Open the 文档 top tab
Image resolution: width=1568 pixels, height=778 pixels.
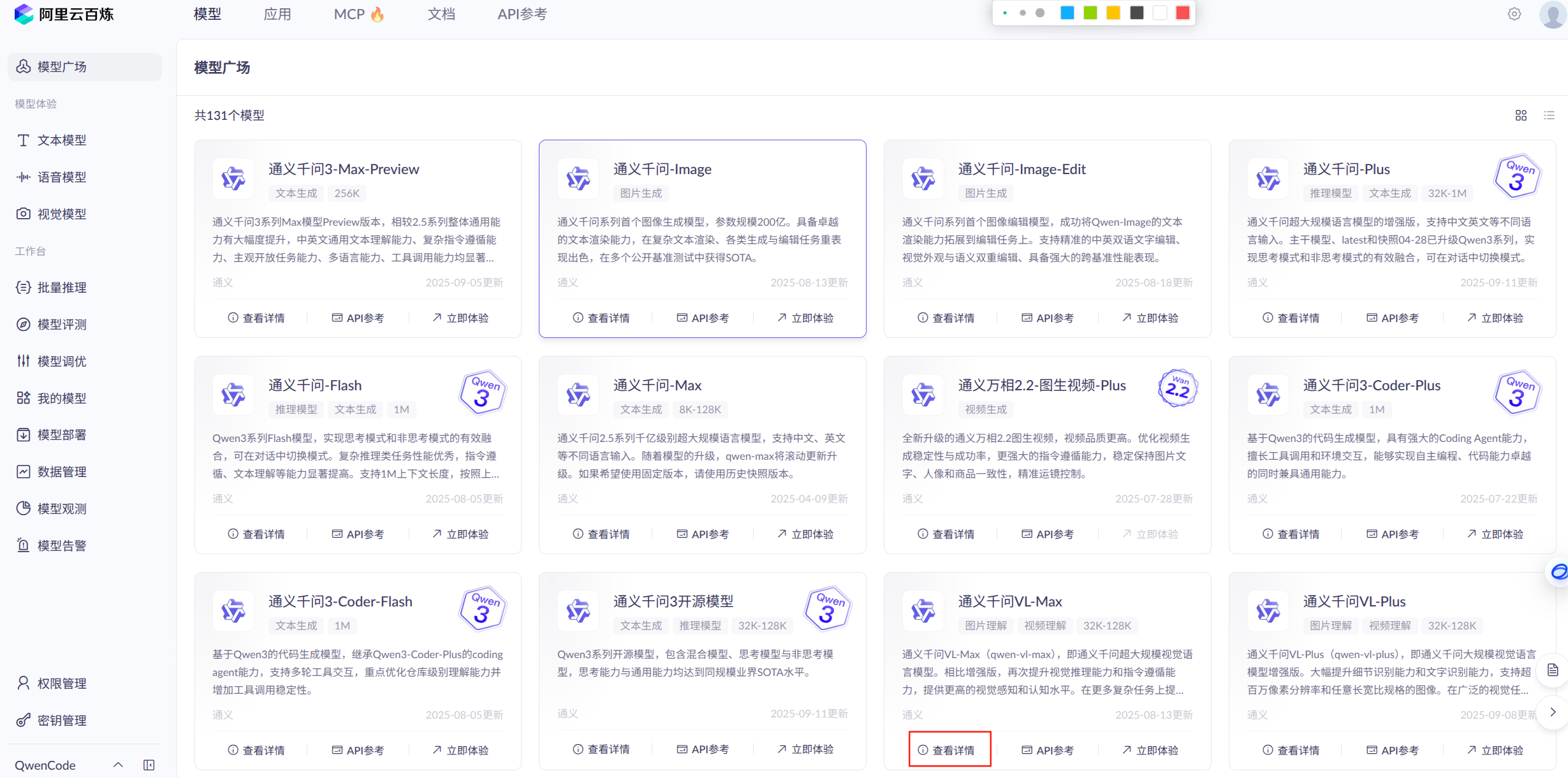(x=441, y=14)
